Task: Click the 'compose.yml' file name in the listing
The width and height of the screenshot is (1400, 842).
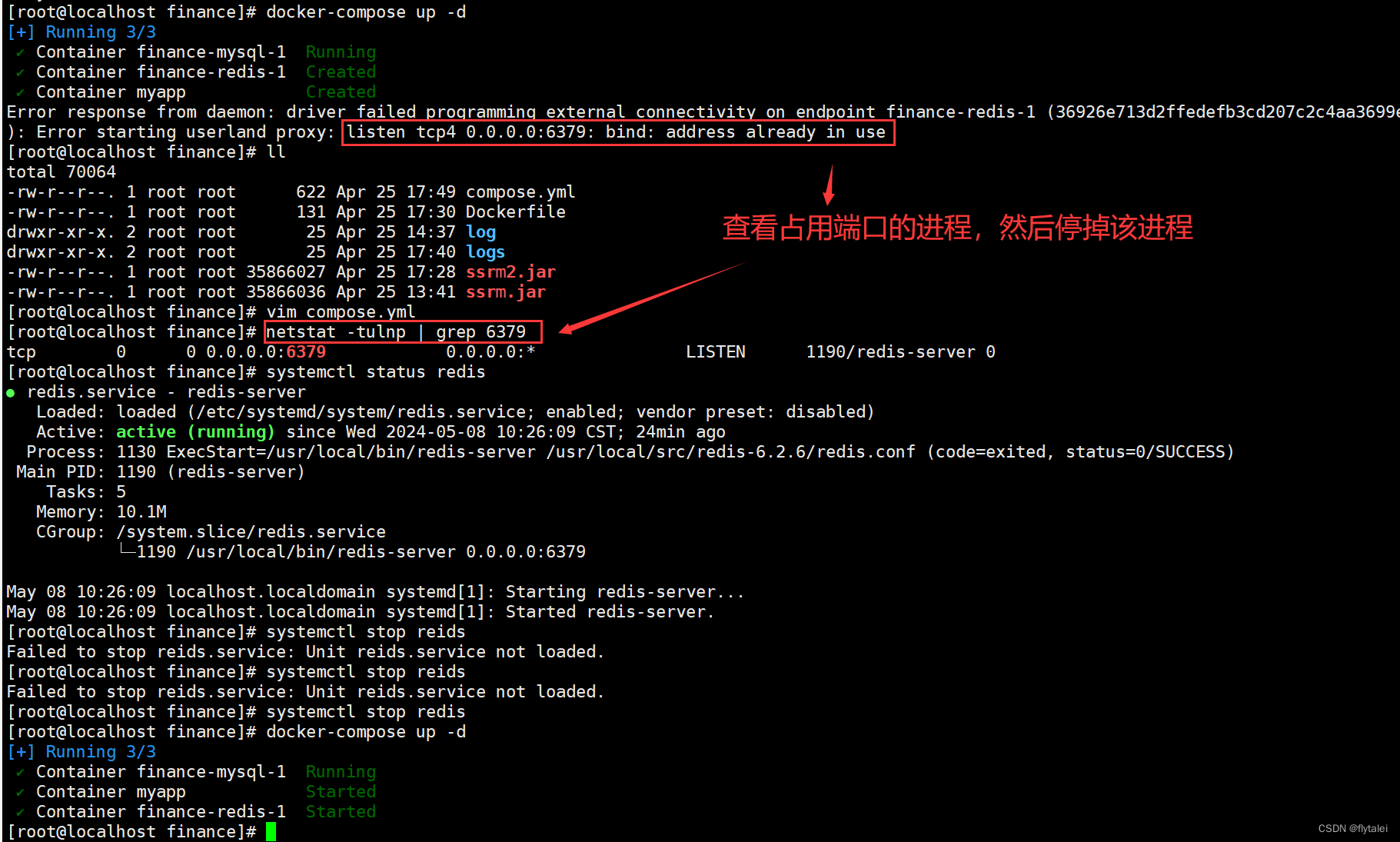Action: click(x=520, y=191)
